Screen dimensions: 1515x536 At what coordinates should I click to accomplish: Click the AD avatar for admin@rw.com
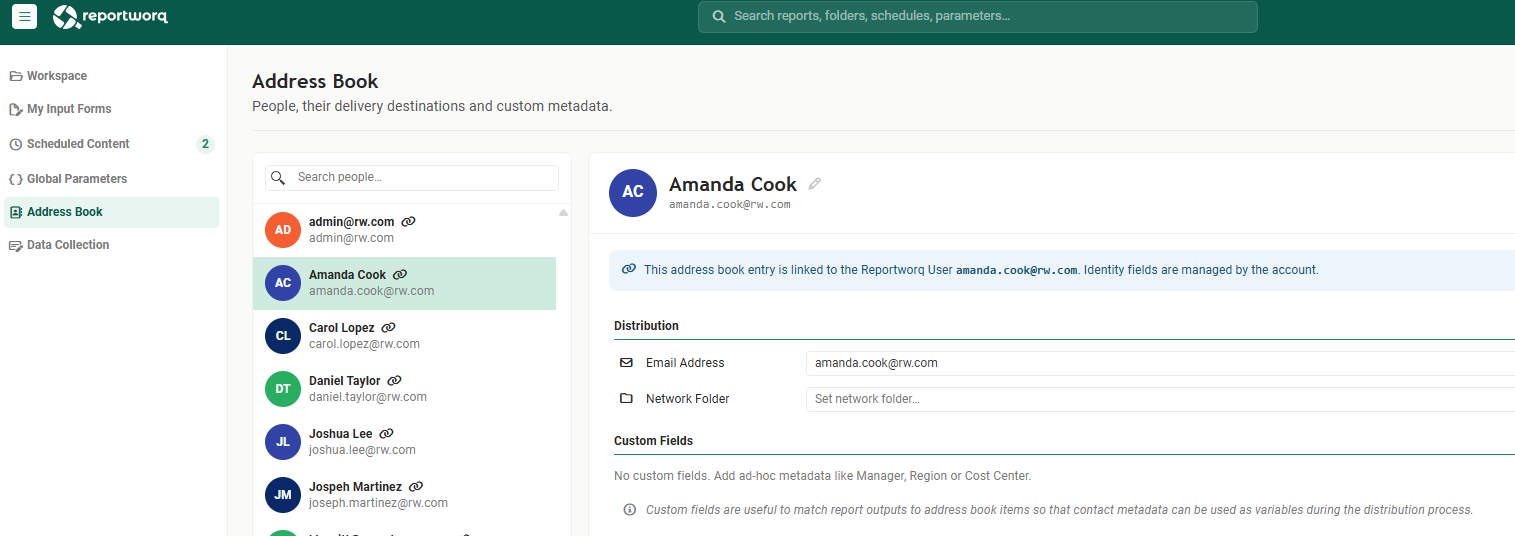[x=283, y=230]
